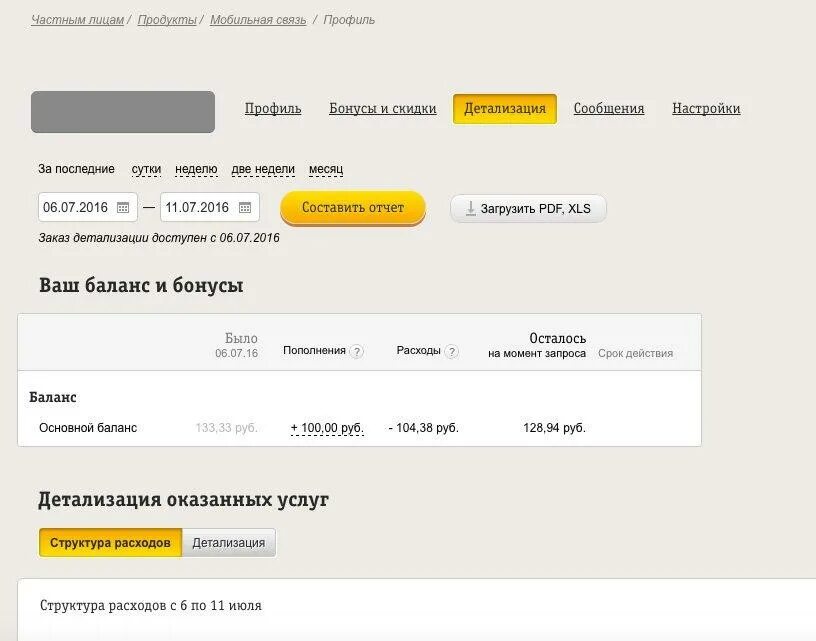This screenshot has width=816, height=641.
Task: Click the download arrow icon in Загрузить PDF, XLS
Action: (x=470, y=208)
